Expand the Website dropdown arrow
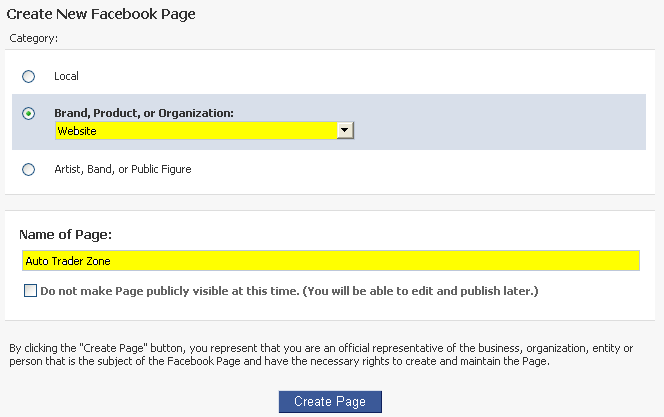This screenshot has height=417, width=664. pos(345,130)
